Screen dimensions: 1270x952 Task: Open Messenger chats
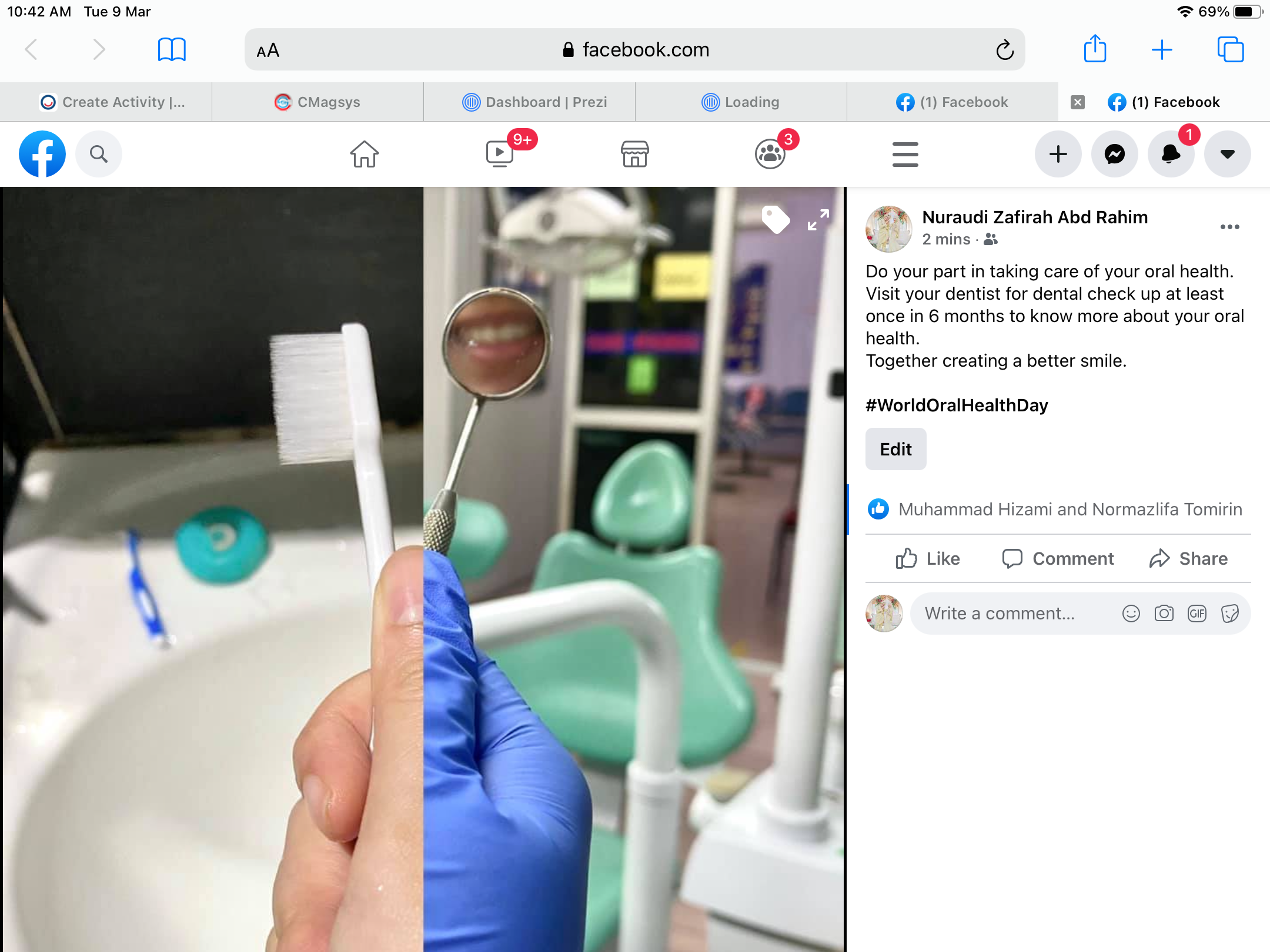click(x=1115, y=154)
